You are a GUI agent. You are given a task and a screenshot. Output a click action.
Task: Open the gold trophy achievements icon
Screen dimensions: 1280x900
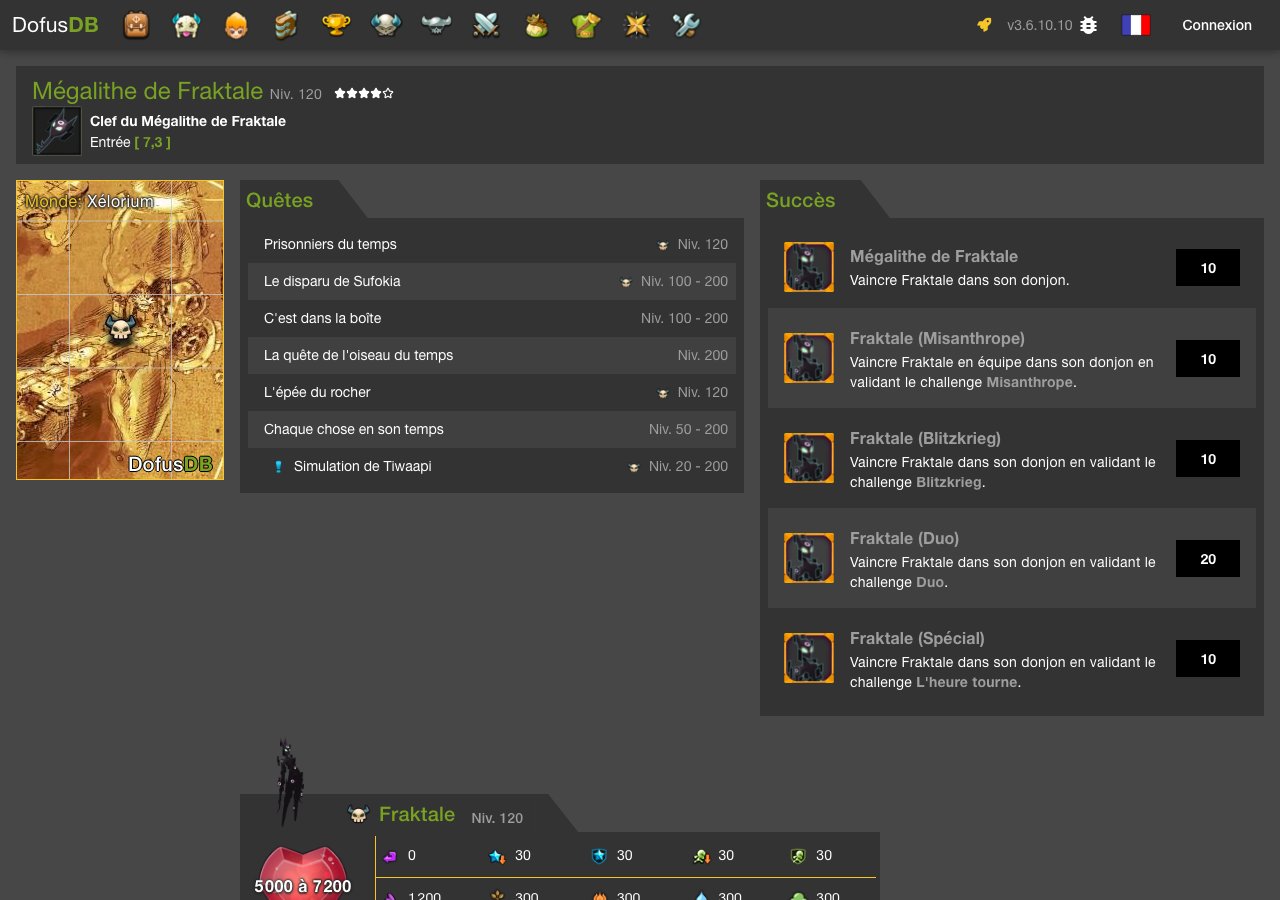point(336,25)
